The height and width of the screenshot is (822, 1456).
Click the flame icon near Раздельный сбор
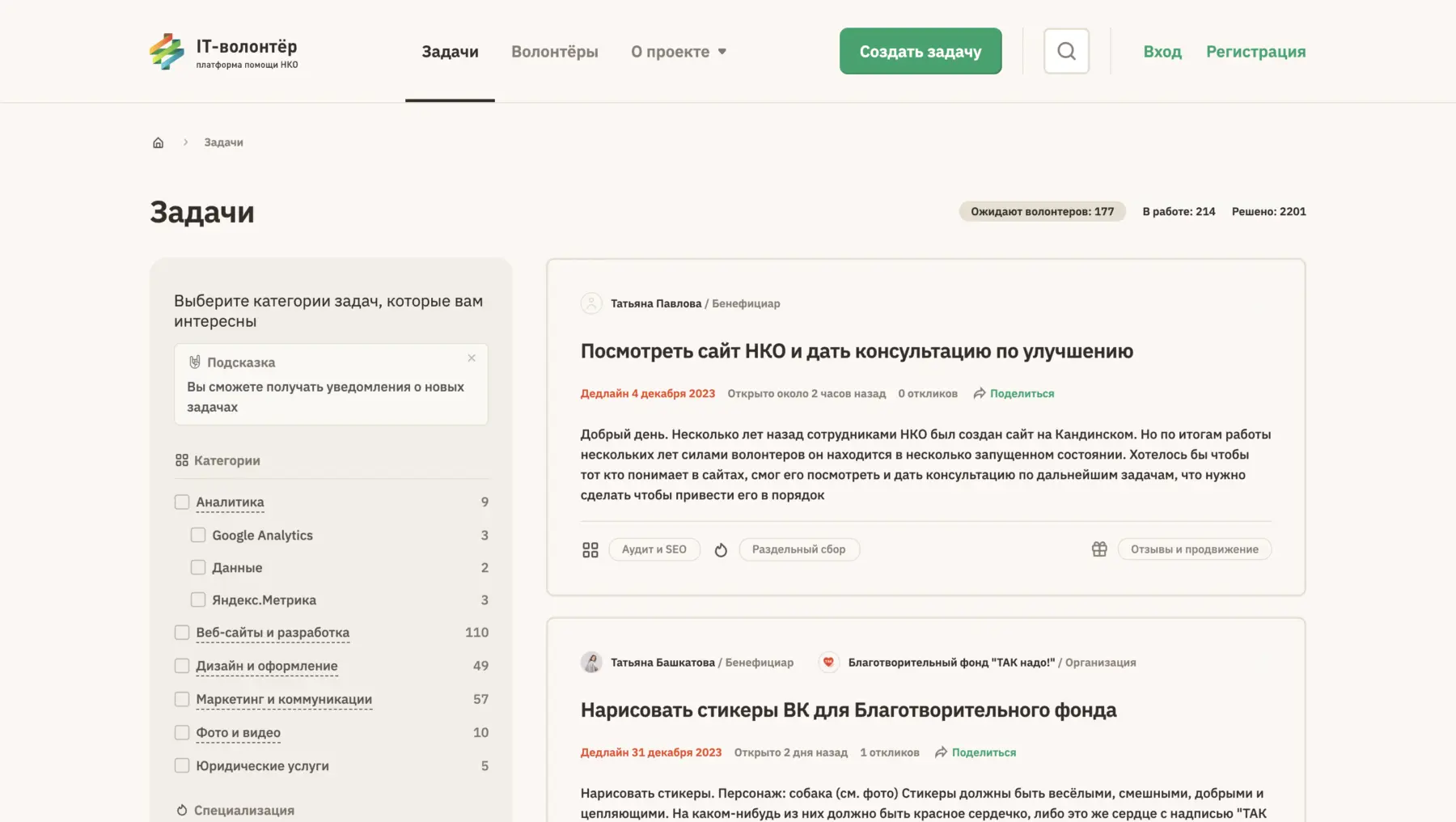(721, 550)
